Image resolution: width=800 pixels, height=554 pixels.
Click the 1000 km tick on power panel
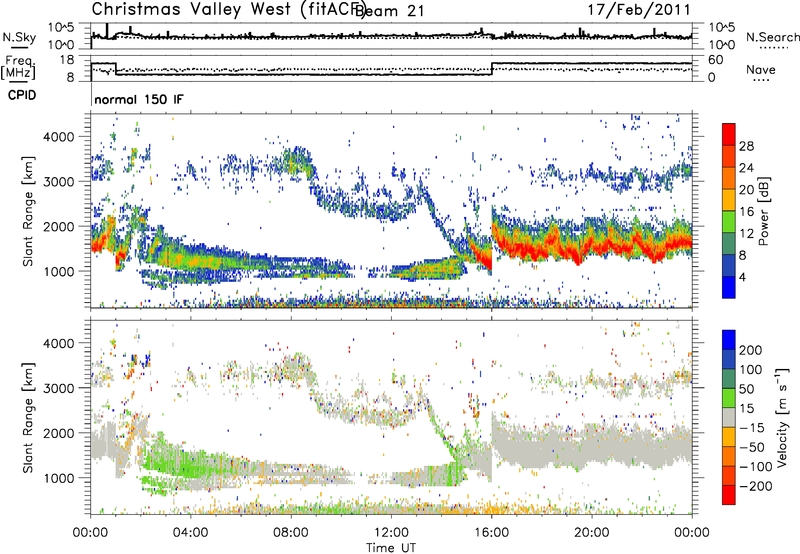pyautogui.click(x=60, y=271)
